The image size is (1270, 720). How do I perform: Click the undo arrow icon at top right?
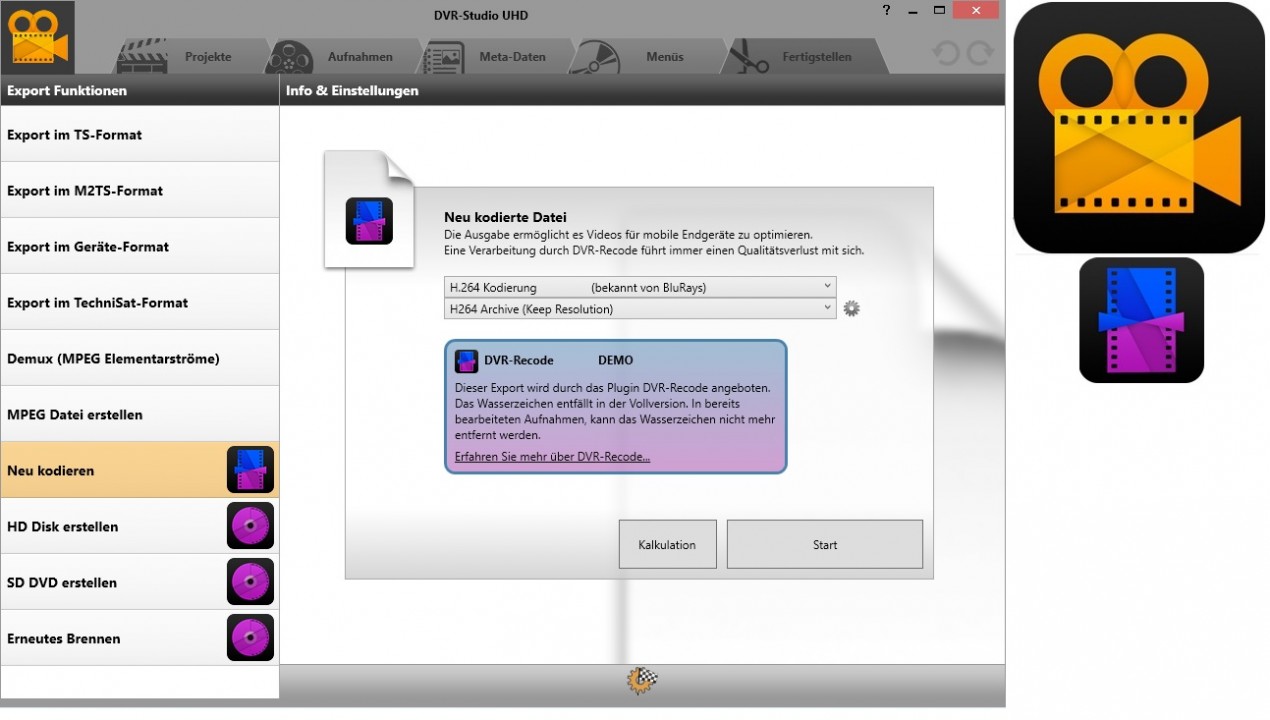[x=946, y=53]
